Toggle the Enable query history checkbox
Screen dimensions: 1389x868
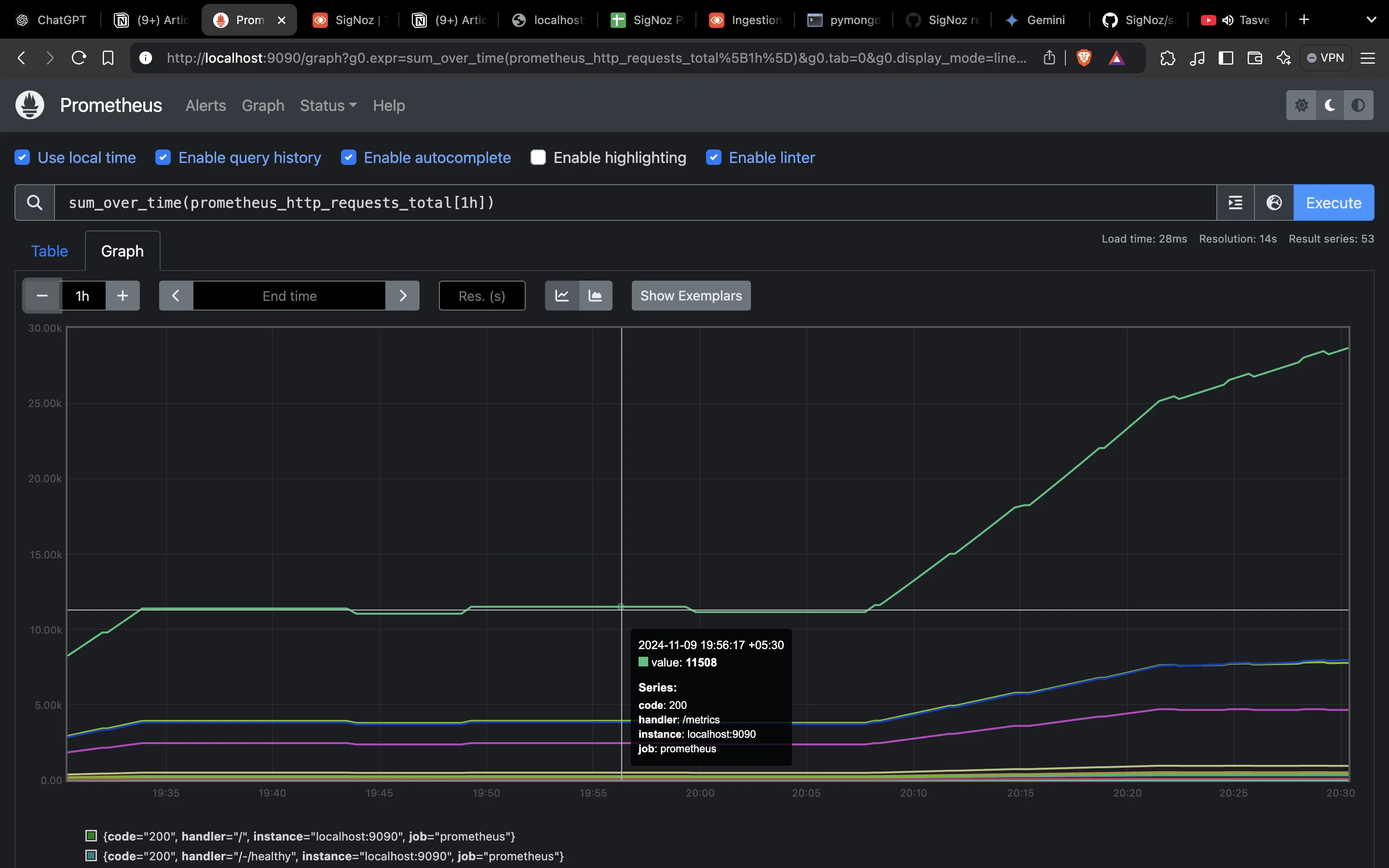tap(162, 157)
